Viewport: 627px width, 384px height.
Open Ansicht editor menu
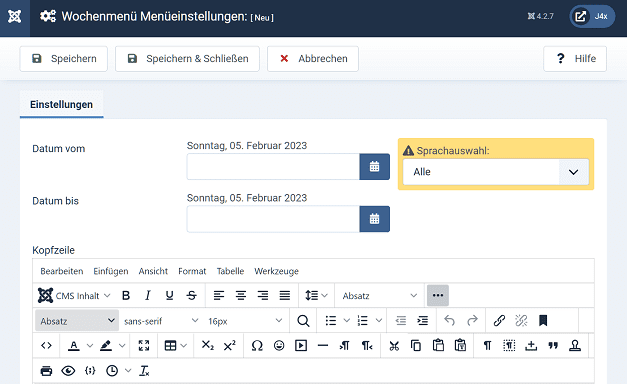153,271
